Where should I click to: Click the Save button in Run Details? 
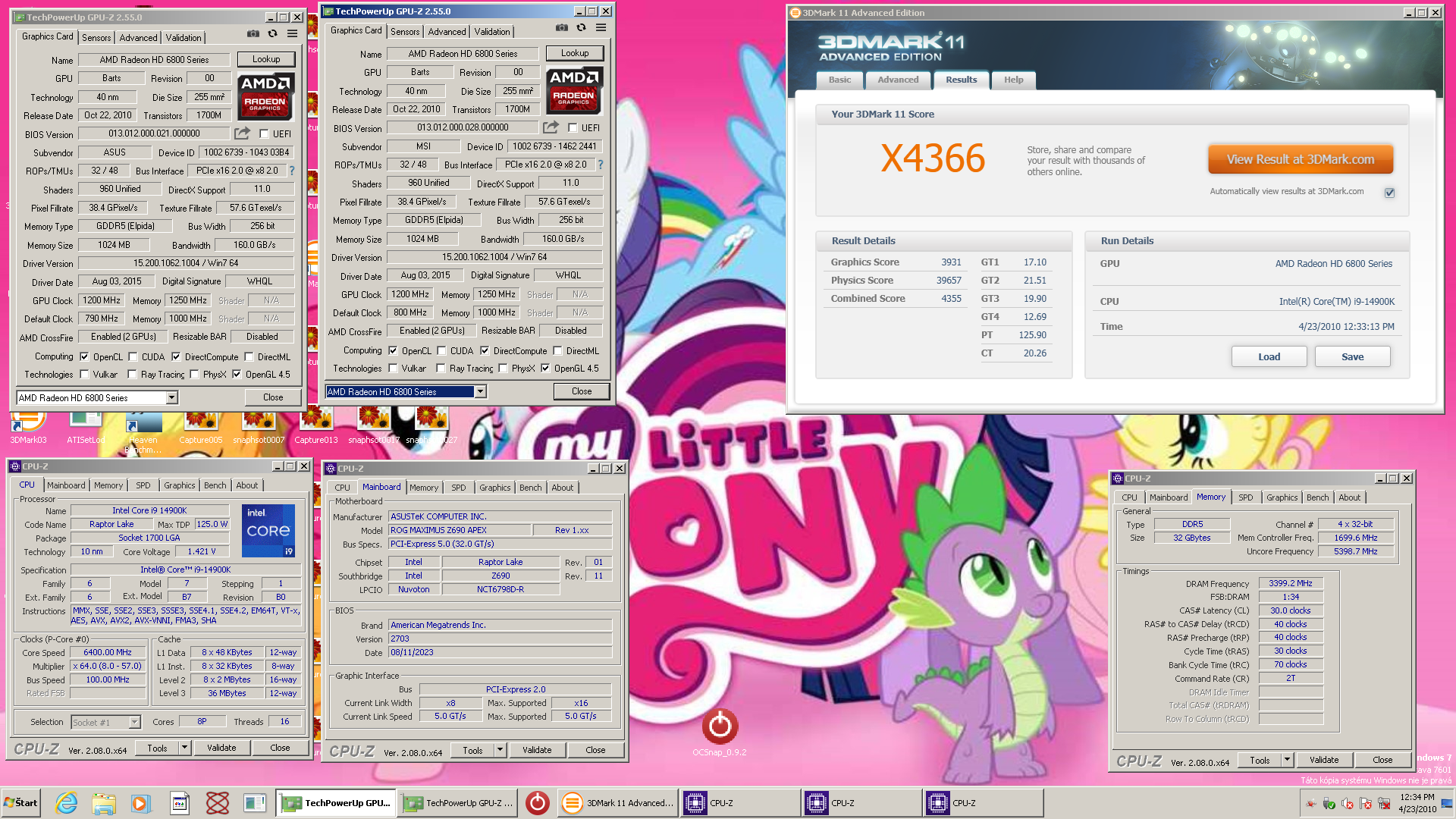tap(1352, 356)
